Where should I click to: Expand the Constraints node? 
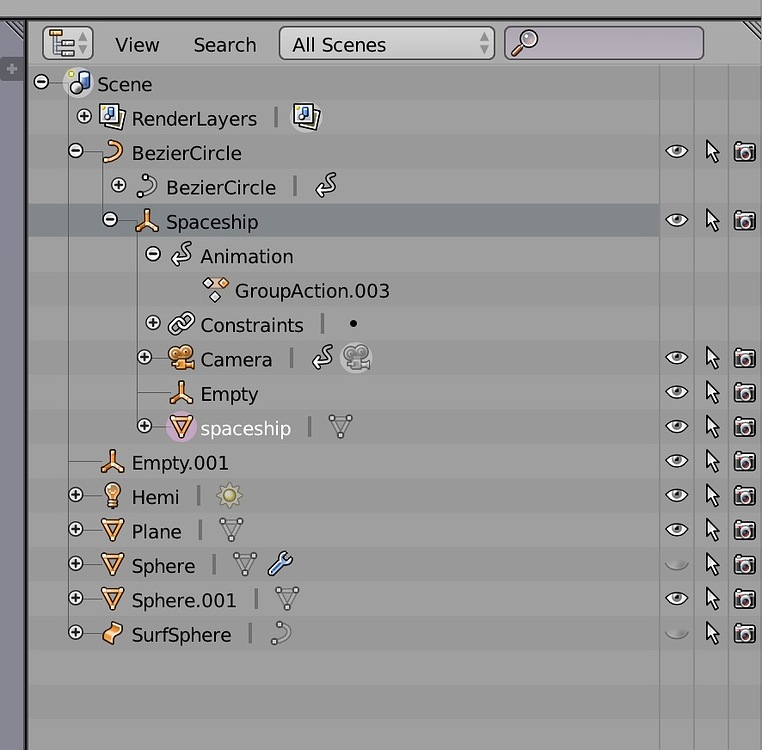tap(153, 322)
